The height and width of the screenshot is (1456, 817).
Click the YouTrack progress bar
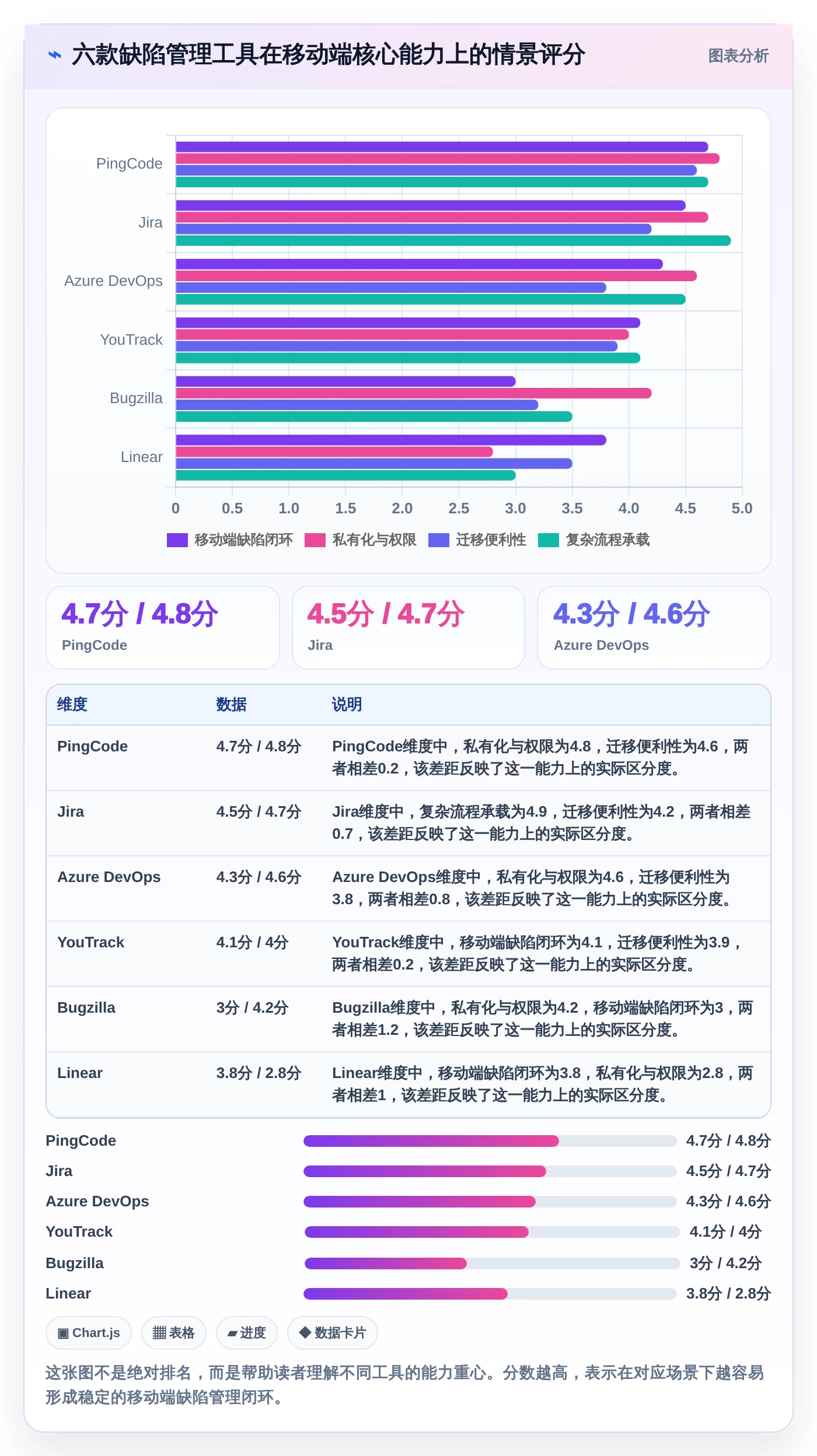tap(493, 1232)
